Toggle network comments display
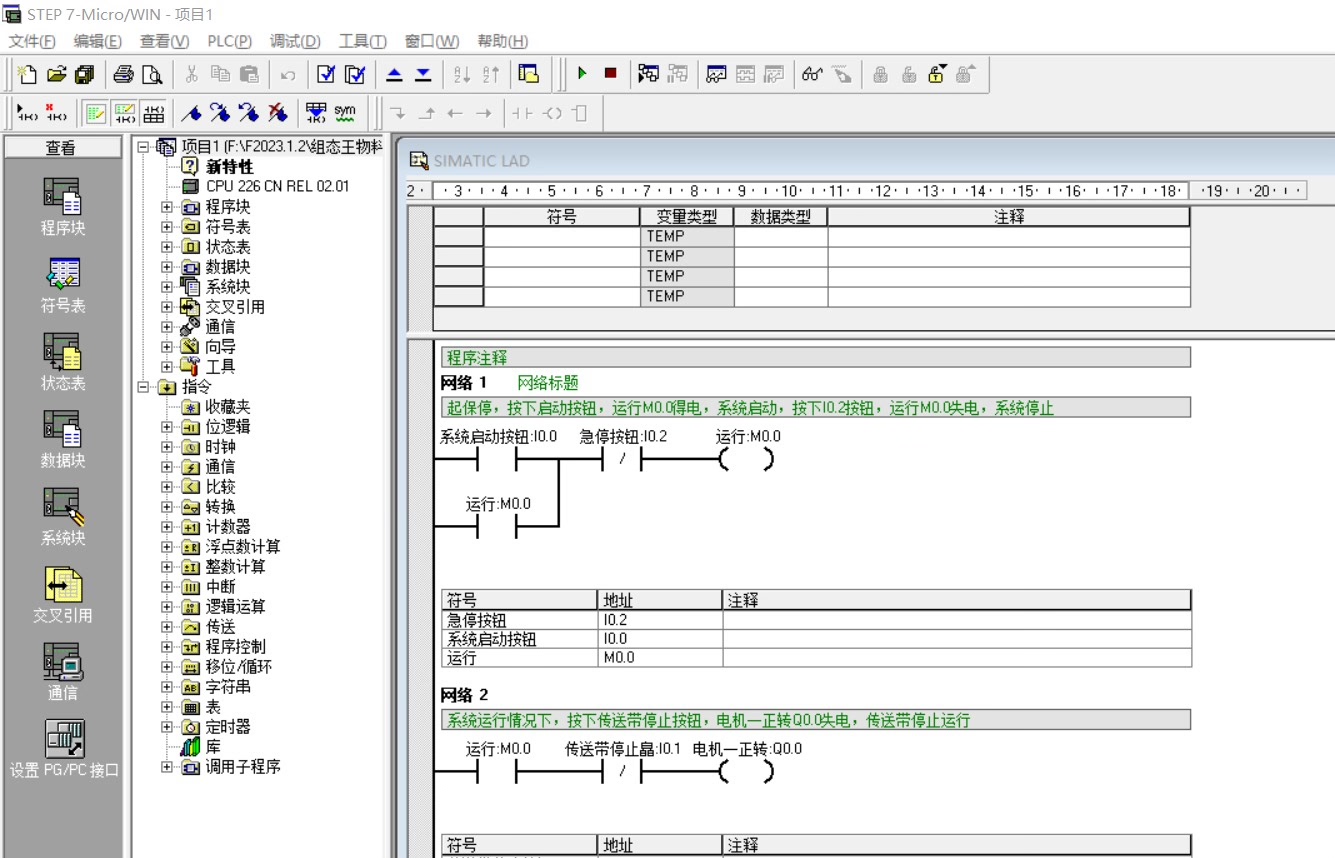 125,113
